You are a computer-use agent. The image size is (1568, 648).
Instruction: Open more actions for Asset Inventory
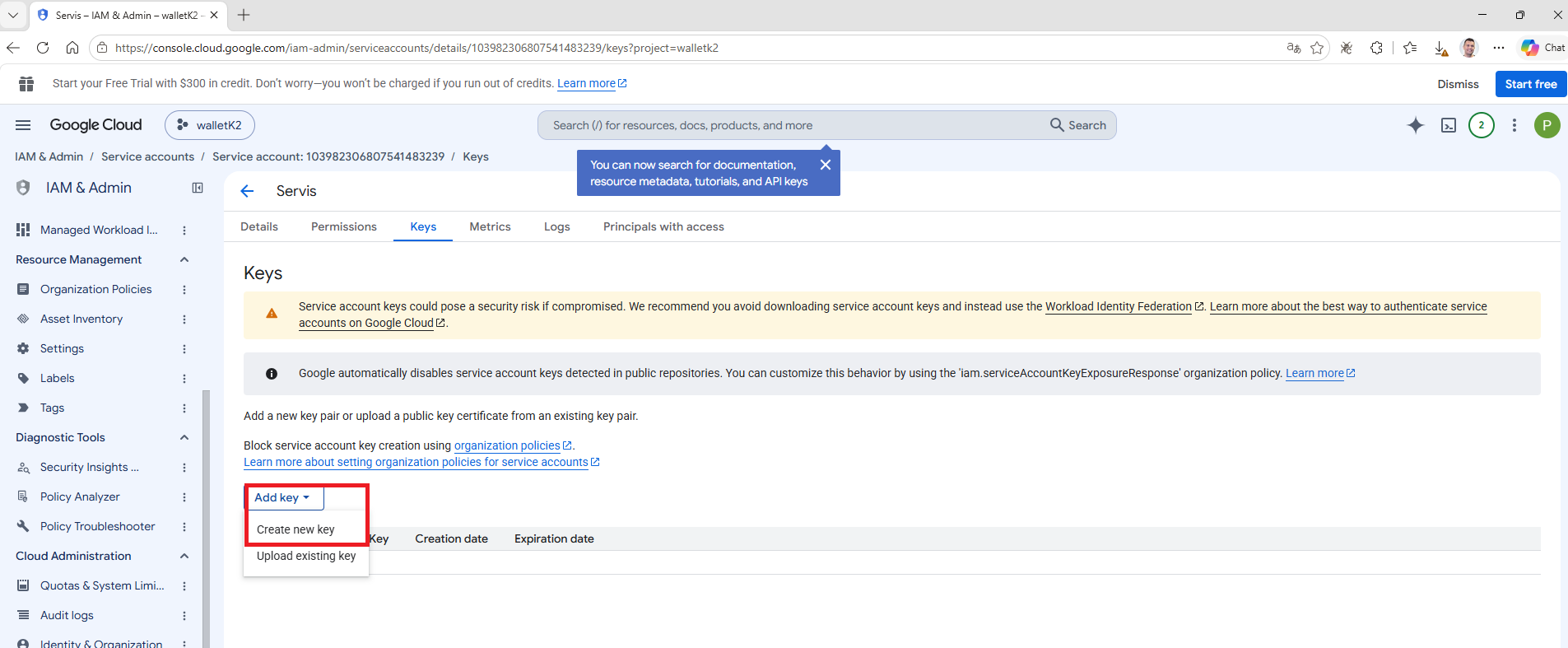tap(184, 319)
